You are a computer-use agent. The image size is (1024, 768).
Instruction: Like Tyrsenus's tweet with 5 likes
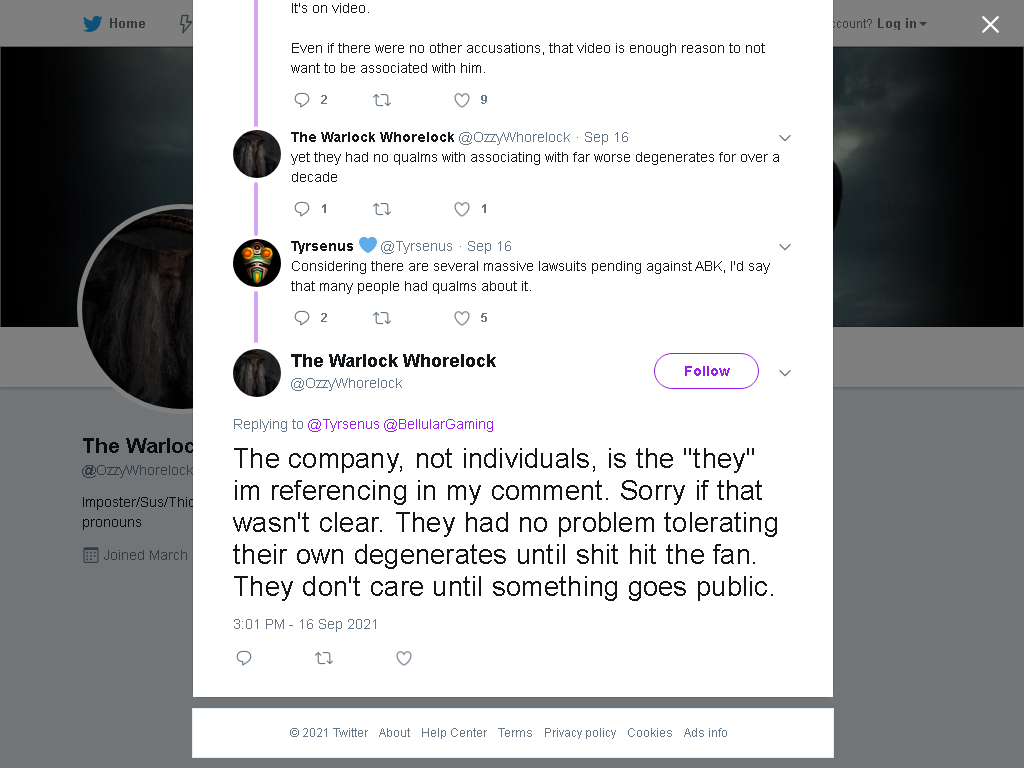tap(462, 318)
